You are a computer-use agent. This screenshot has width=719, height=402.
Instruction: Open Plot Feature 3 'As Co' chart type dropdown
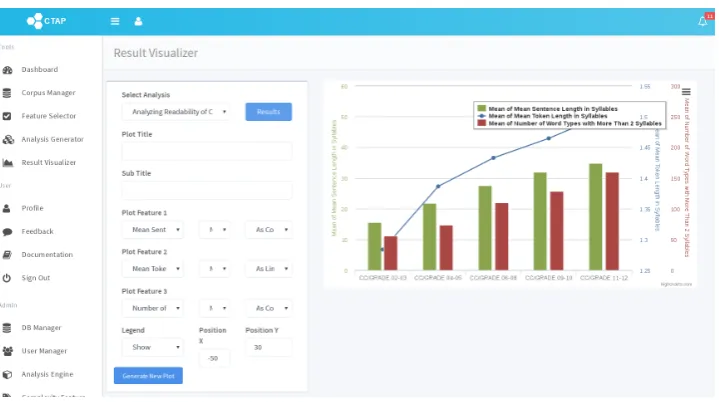(269, 308)
